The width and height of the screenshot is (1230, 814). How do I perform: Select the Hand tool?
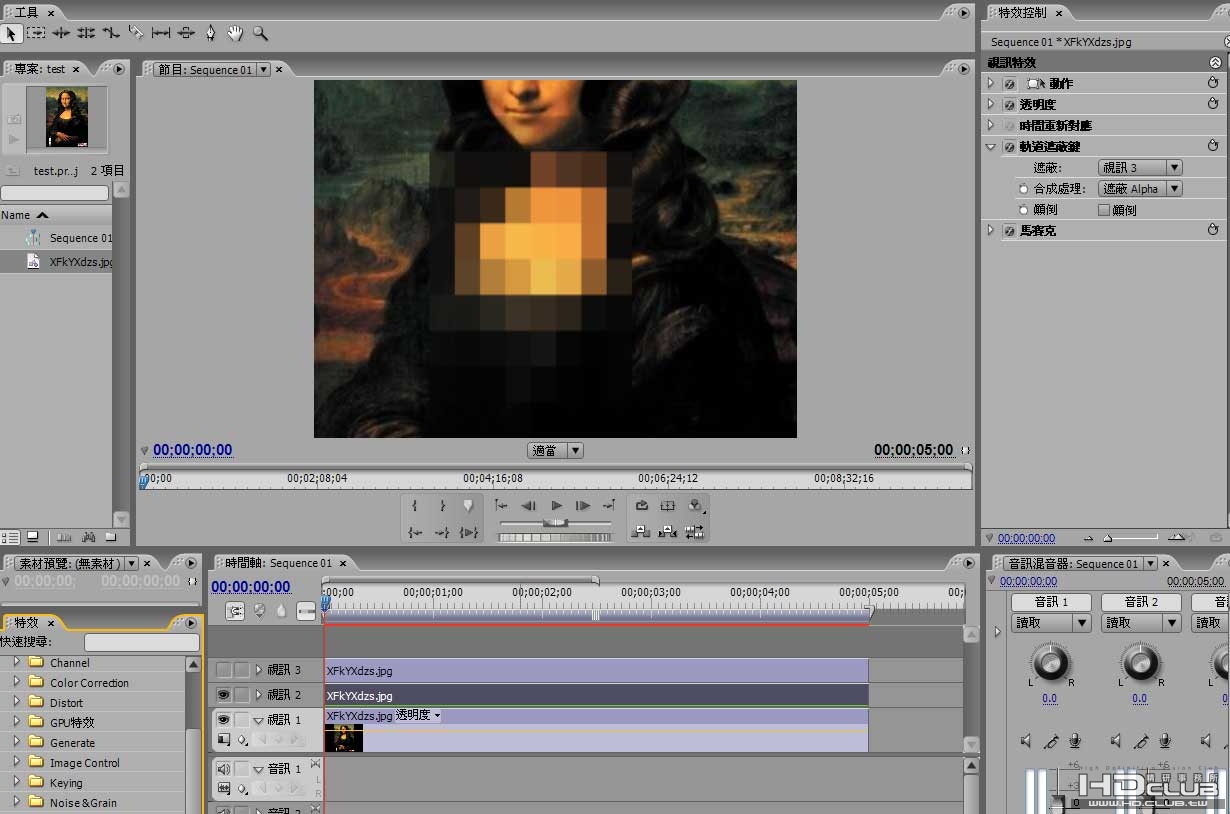tap(235, 33)
